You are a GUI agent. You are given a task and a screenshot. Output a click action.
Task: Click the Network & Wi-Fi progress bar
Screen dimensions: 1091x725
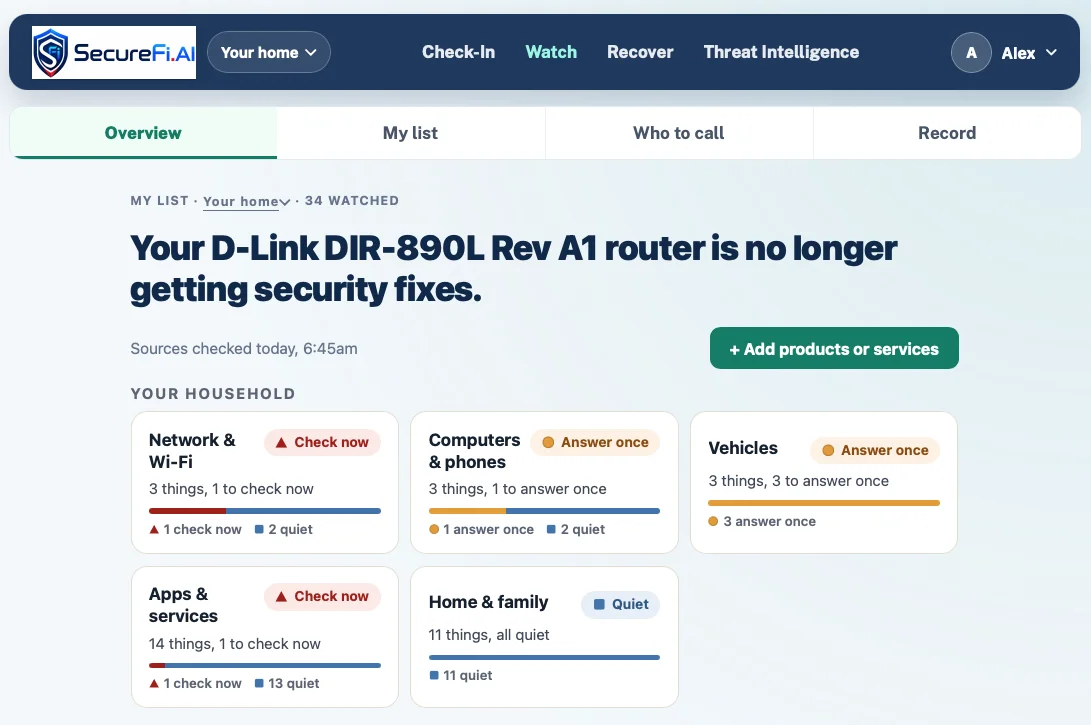pos(265,511)
